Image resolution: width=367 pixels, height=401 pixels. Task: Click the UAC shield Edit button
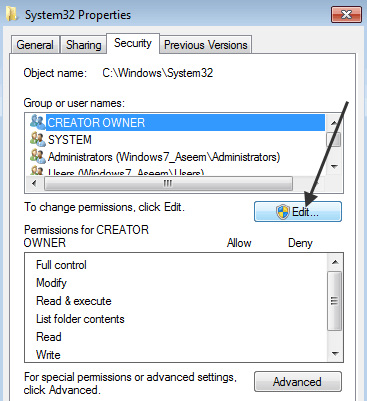[x=298, y=212]
